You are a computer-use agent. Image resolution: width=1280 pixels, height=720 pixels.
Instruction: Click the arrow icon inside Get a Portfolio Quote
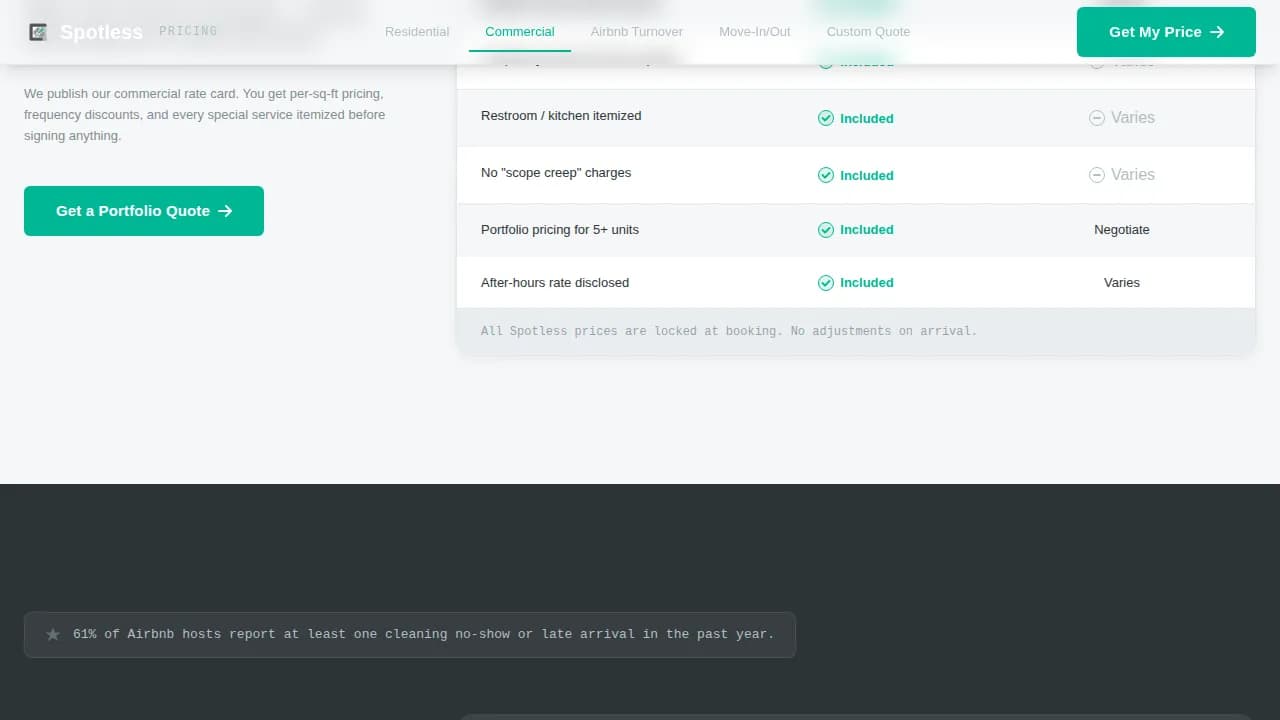tap(225, 211)
